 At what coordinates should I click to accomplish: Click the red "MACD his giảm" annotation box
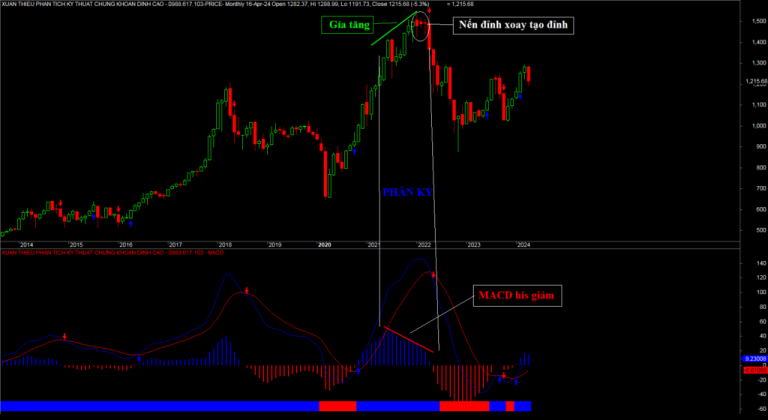(512, 296)
